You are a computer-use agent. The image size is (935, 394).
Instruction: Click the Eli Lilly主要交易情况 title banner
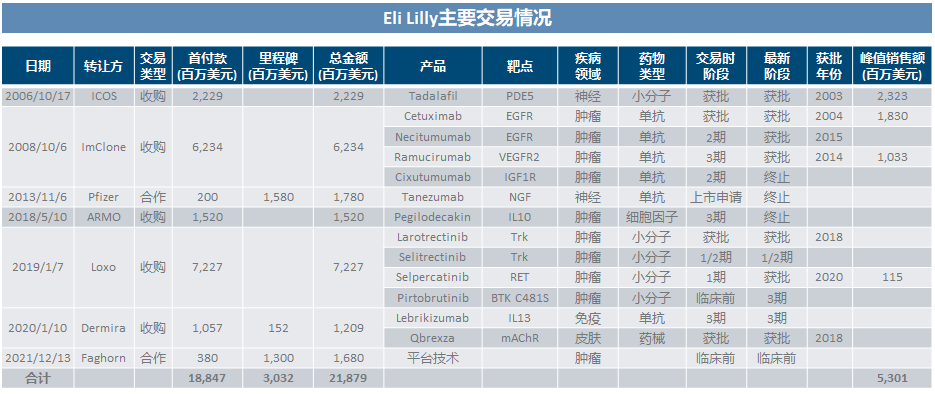click(467, 18)
